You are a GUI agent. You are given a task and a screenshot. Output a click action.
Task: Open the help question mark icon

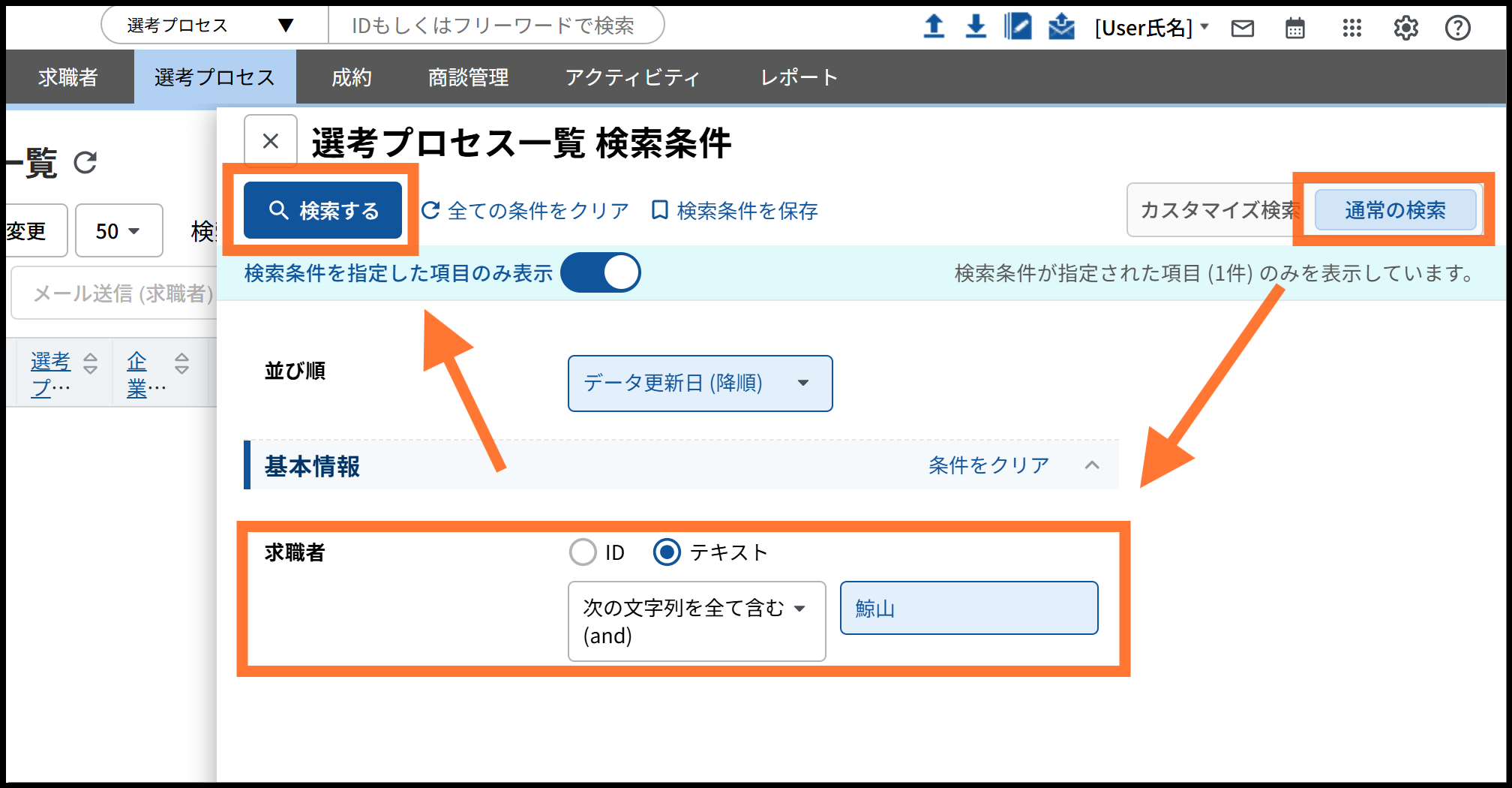[1457, 29]
